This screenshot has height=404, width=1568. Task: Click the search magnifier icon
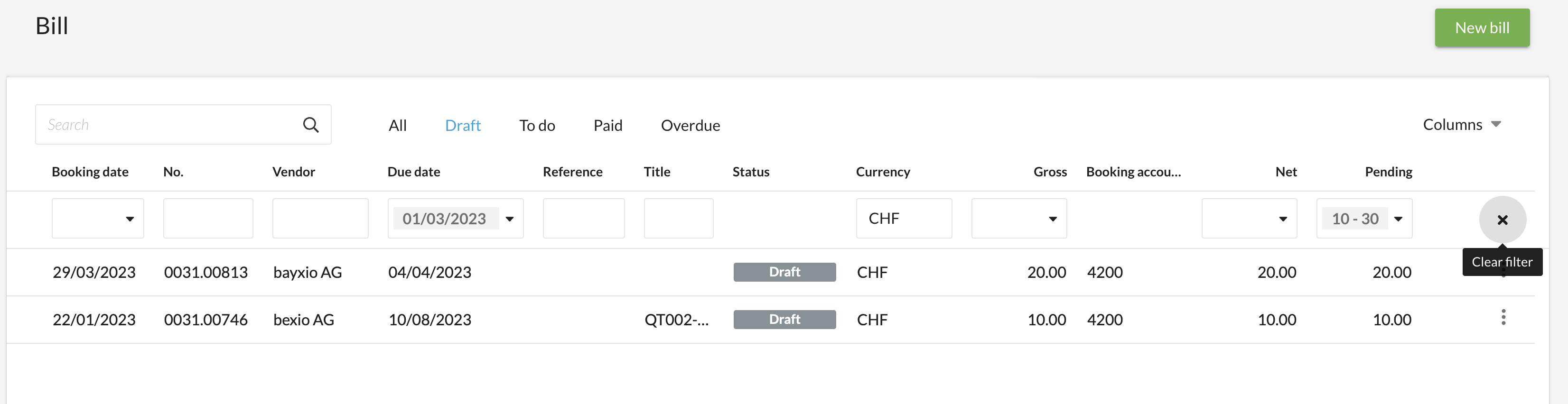coord(310,125)
